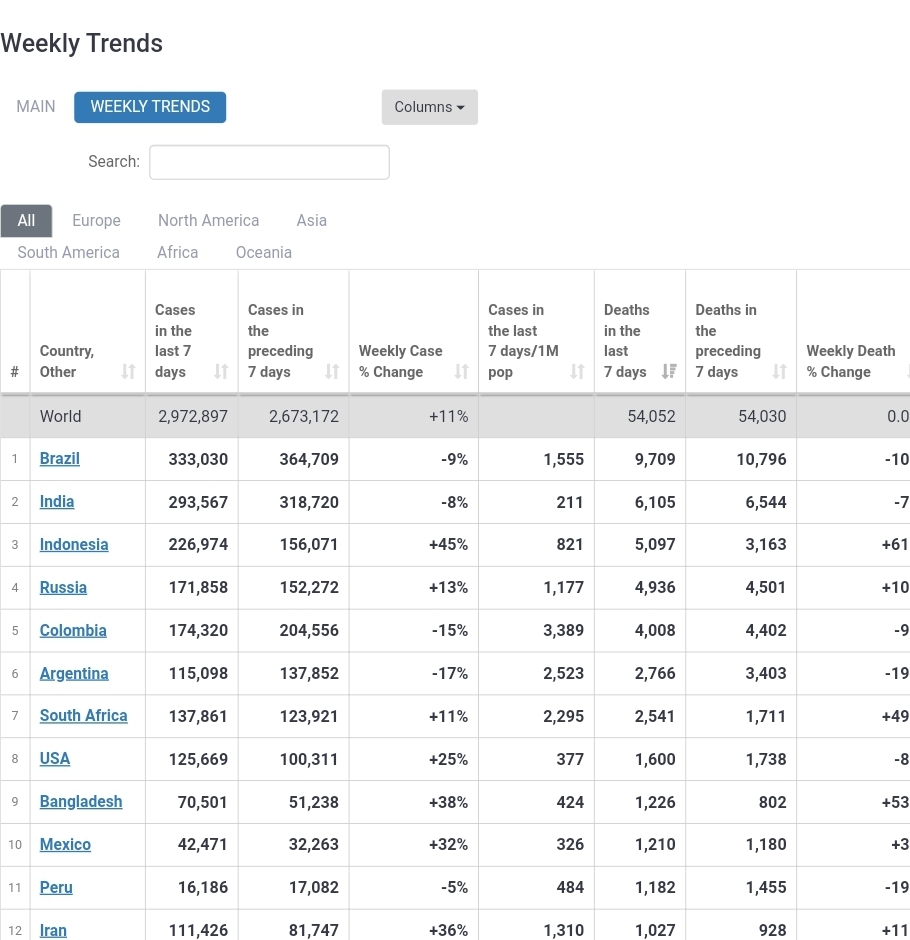
Task: Filter by South America region
Action: click(68, 253)
